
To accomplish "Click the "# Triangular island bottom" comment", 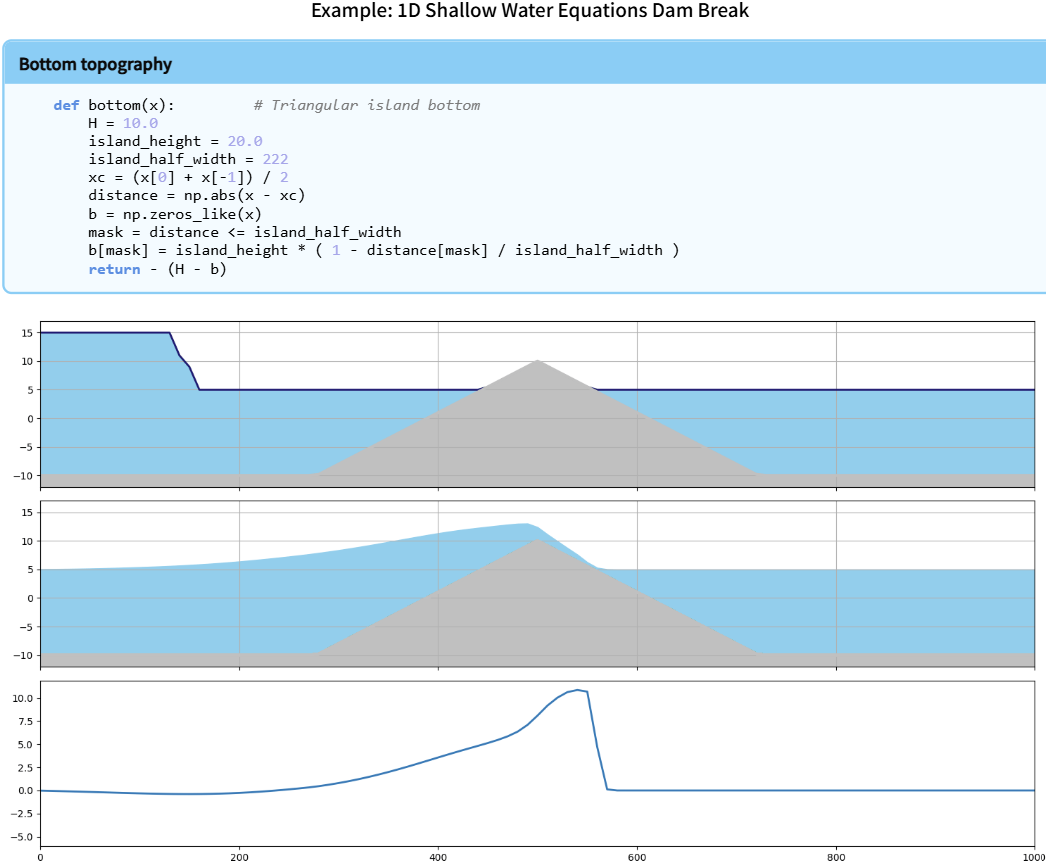I will 366,105.
